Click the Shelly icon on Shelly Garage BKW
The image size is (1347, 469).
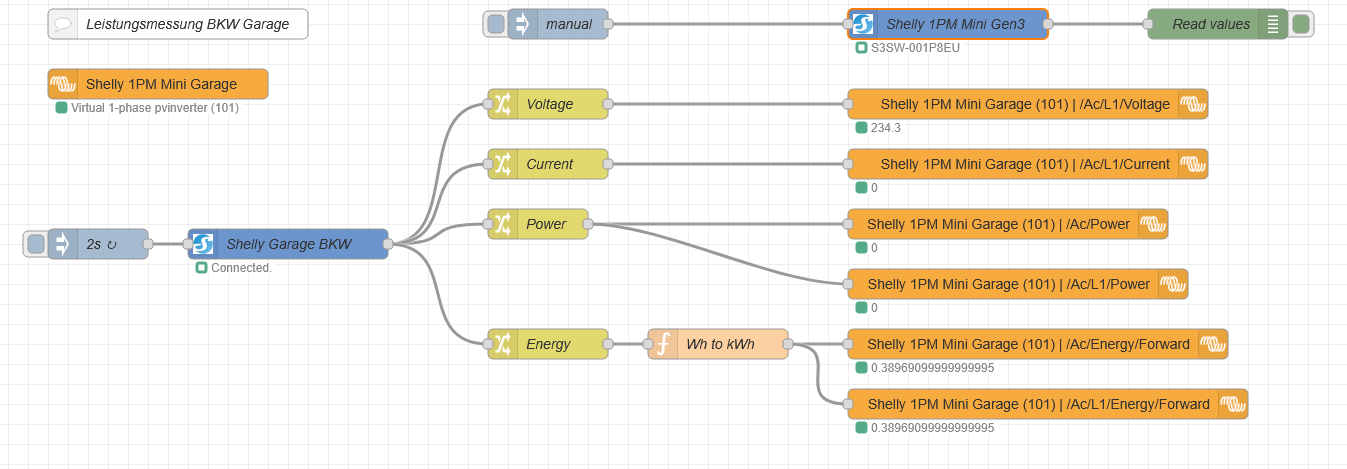click(x=203, y=244)
